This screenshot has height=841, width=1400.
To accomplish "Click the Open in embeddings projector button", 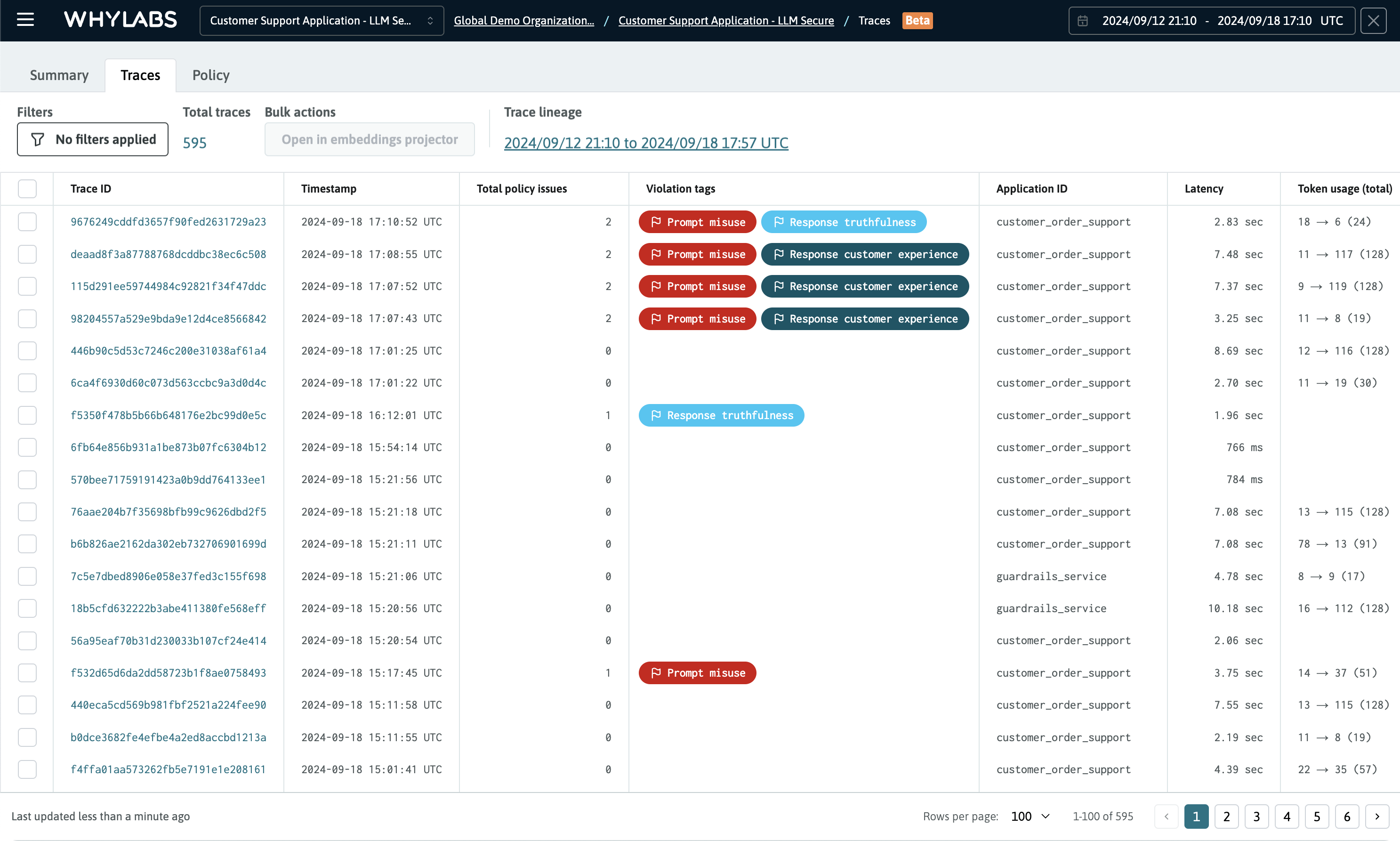I will coord(369,139).
